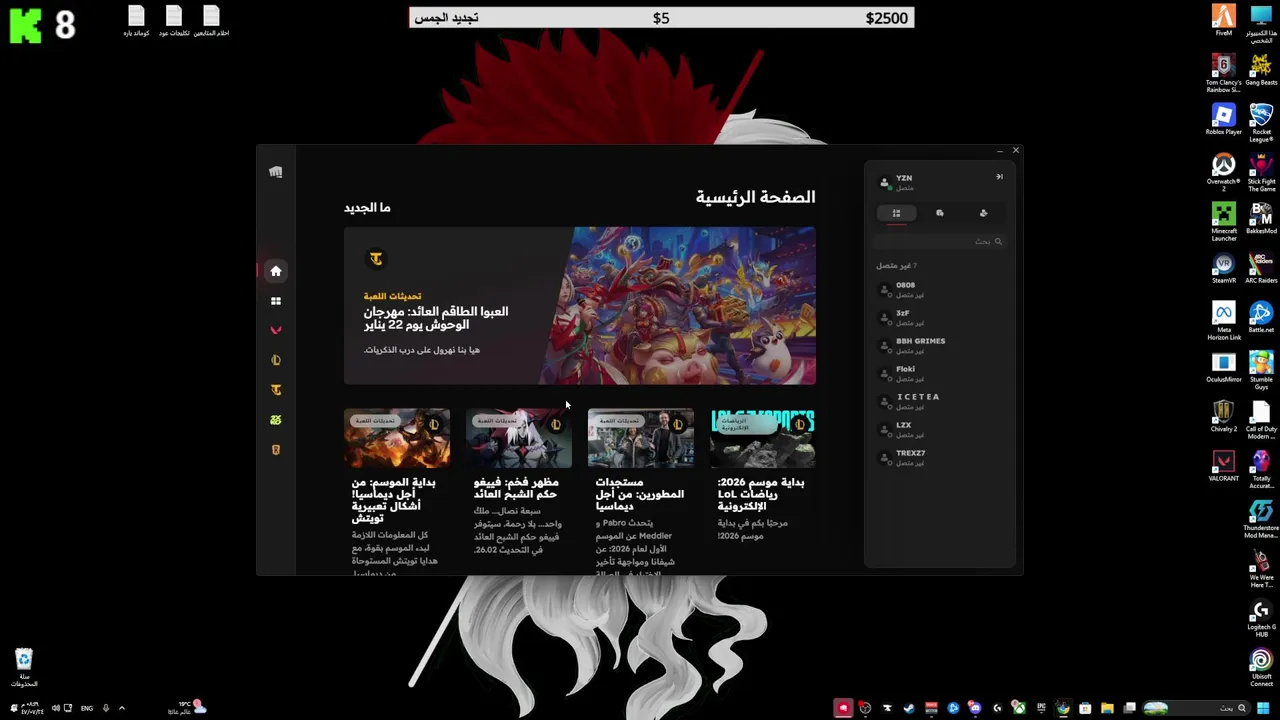
Task: Select the League of Legends sidebar icon
Action: (276, 360)
